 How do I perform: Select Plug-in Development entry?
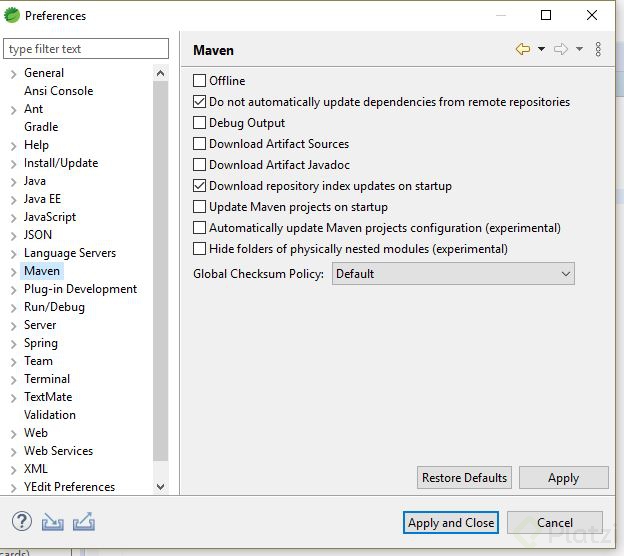[x=80, y=289]
